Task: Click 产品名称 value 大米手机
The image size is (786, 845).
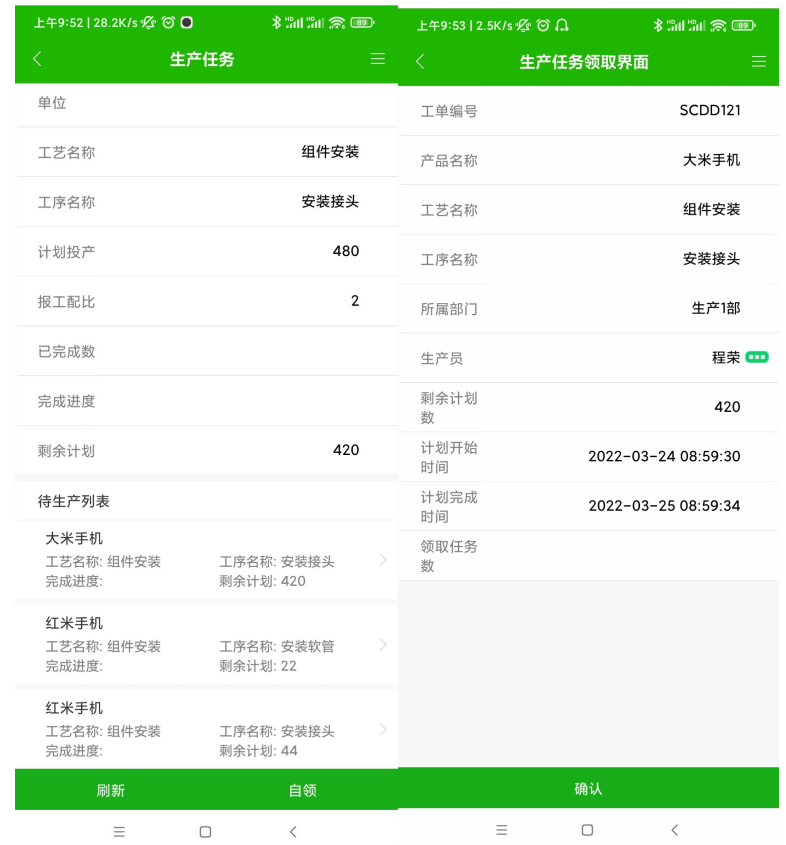Action: [711, 160]
